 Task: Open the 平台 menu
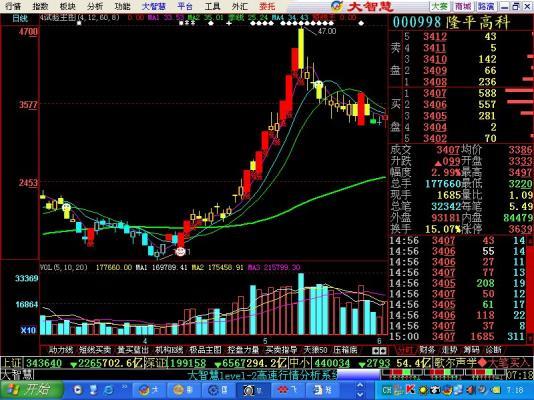tap(185, 6)
